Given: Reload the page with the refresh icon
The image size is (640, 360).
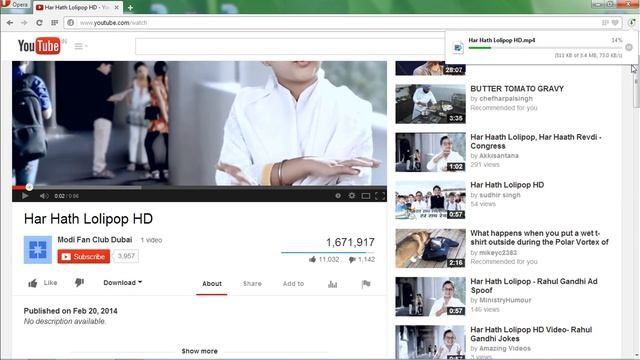Looking at the screenshot, I should click(39, 23).
